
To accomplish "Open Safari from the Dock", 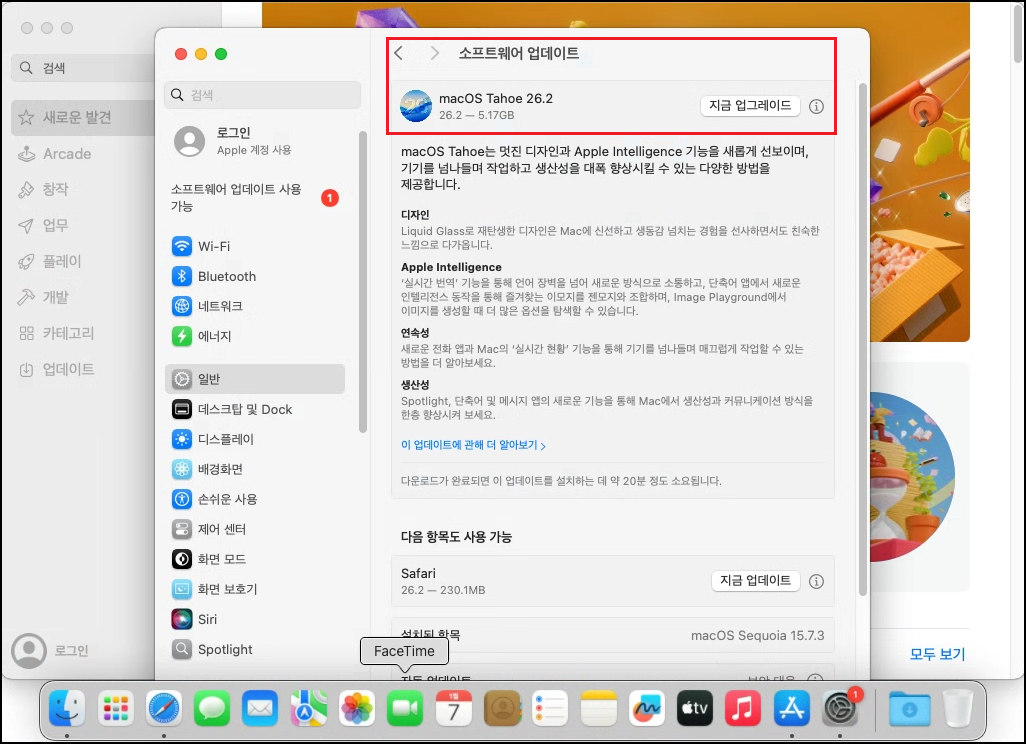I will tap(164, 708).
